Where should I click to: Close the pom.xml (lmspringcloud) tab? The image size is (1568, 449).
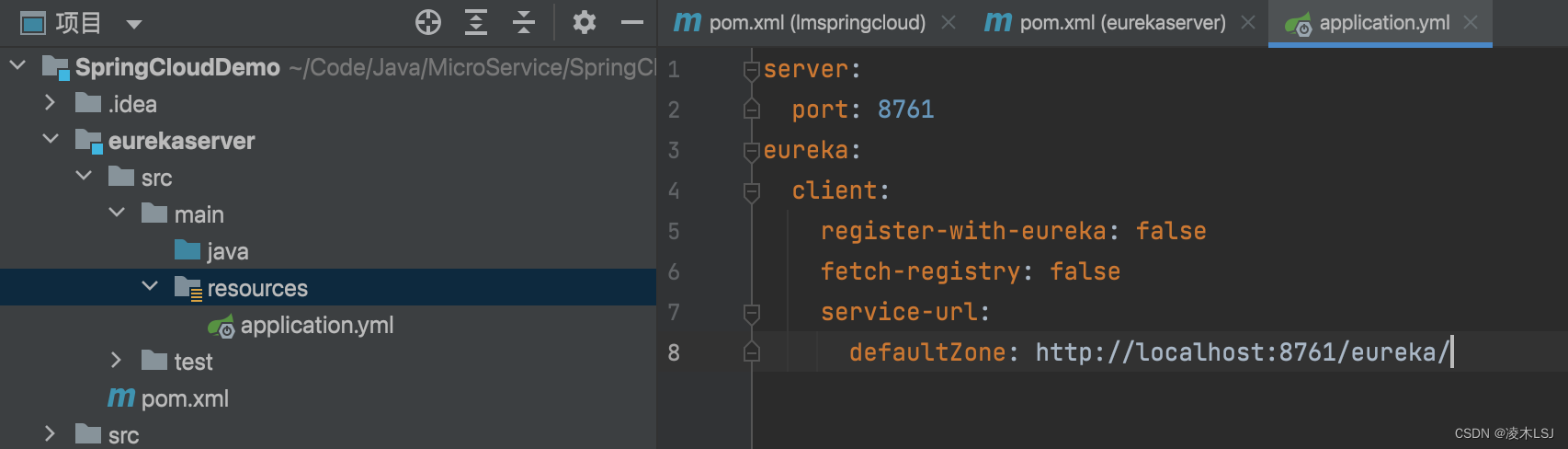tap(949, 22)
